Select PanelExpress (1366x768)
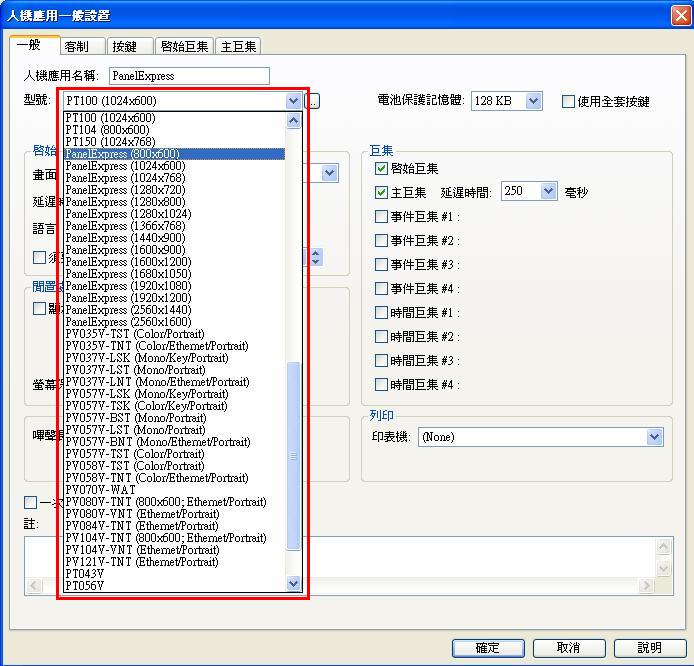The width and height of the screenshot is (694, 666). pyautogui.click(x=175, y=226)
